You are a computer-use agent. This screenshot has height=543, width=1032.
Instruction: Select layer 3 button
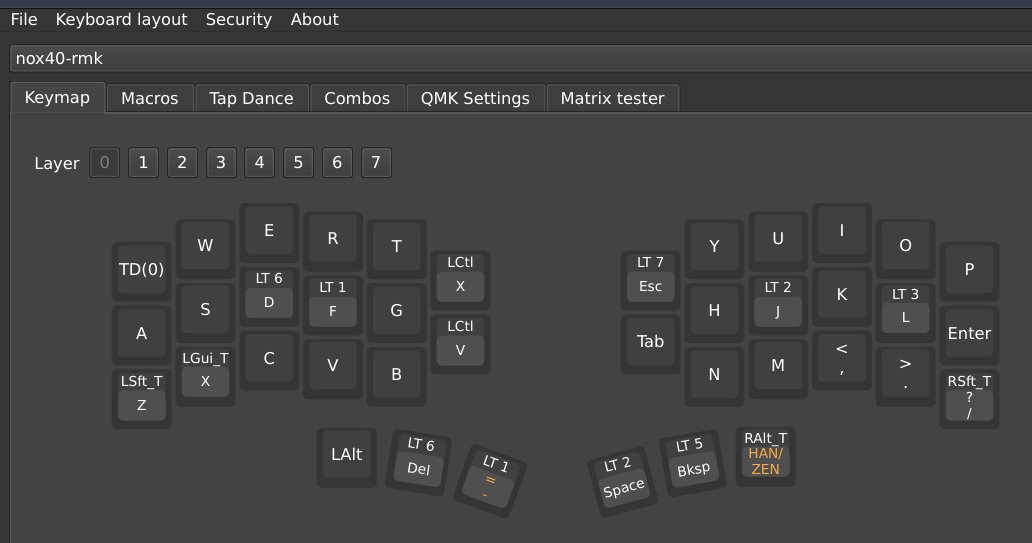coord(220,163)
